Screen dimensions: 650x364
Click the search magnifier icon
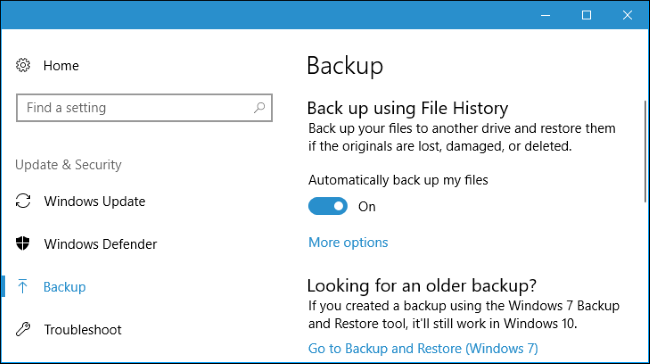click(260, 108)
